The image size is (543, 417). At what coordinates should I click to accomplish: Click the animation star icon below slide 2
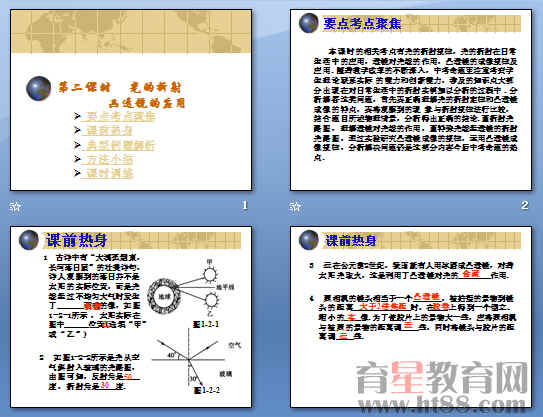pyautogui.click(x=295, y=207)
